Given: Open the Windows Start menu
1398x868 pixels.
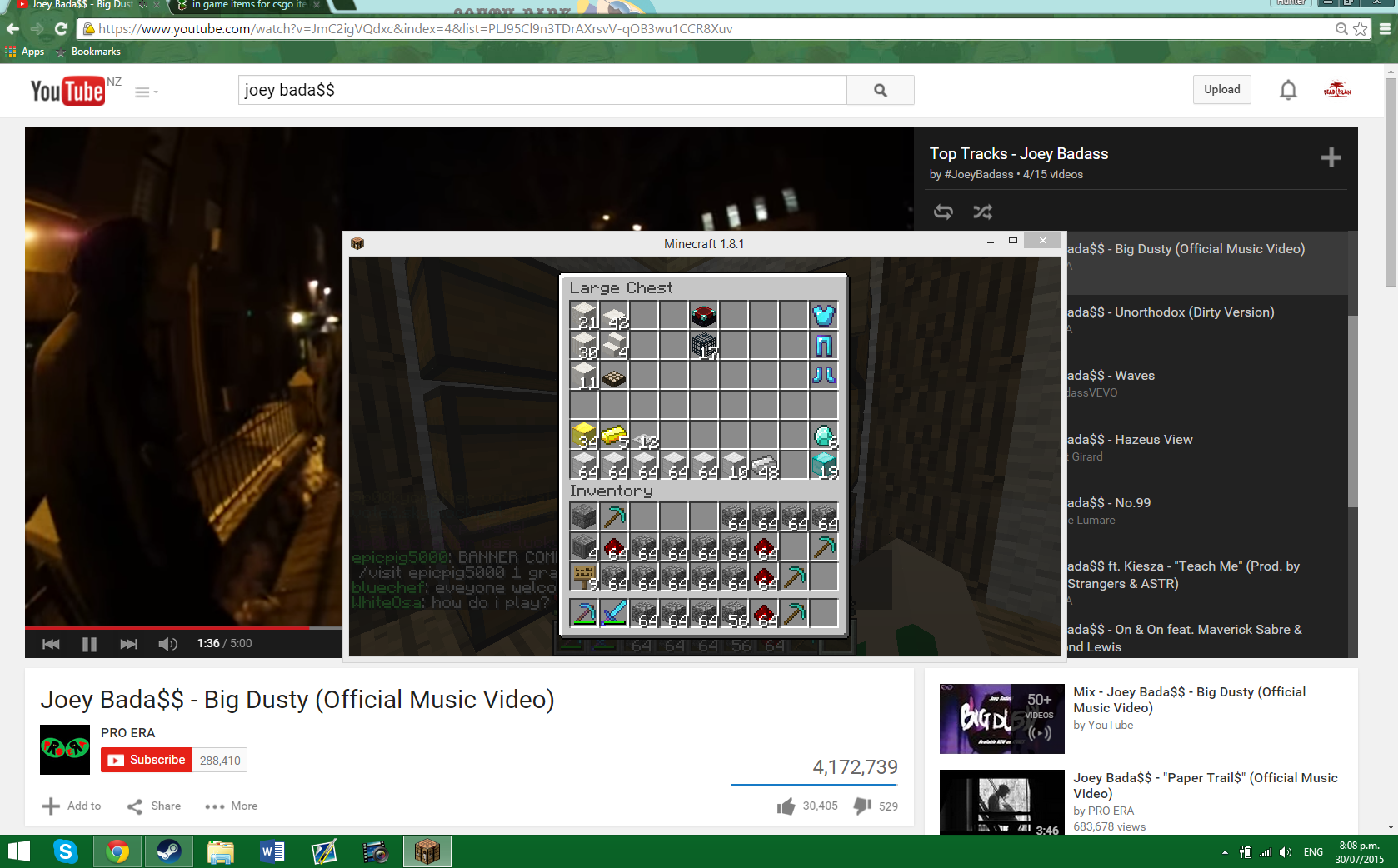Looking at the screenshot, I should pyautogui.click(x=19, y=851).
